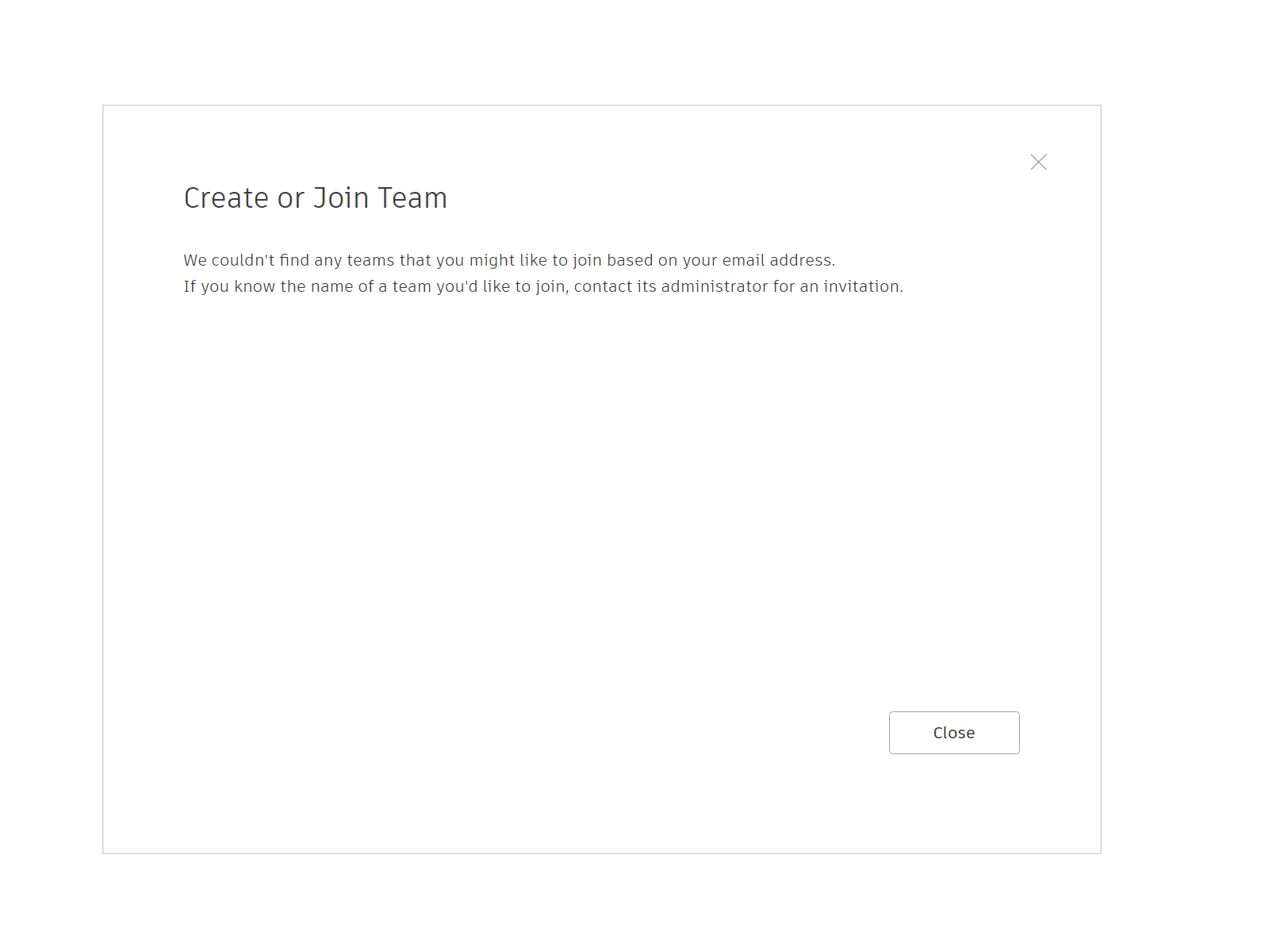Click outside the dialog on the page background

pos(48,476)
